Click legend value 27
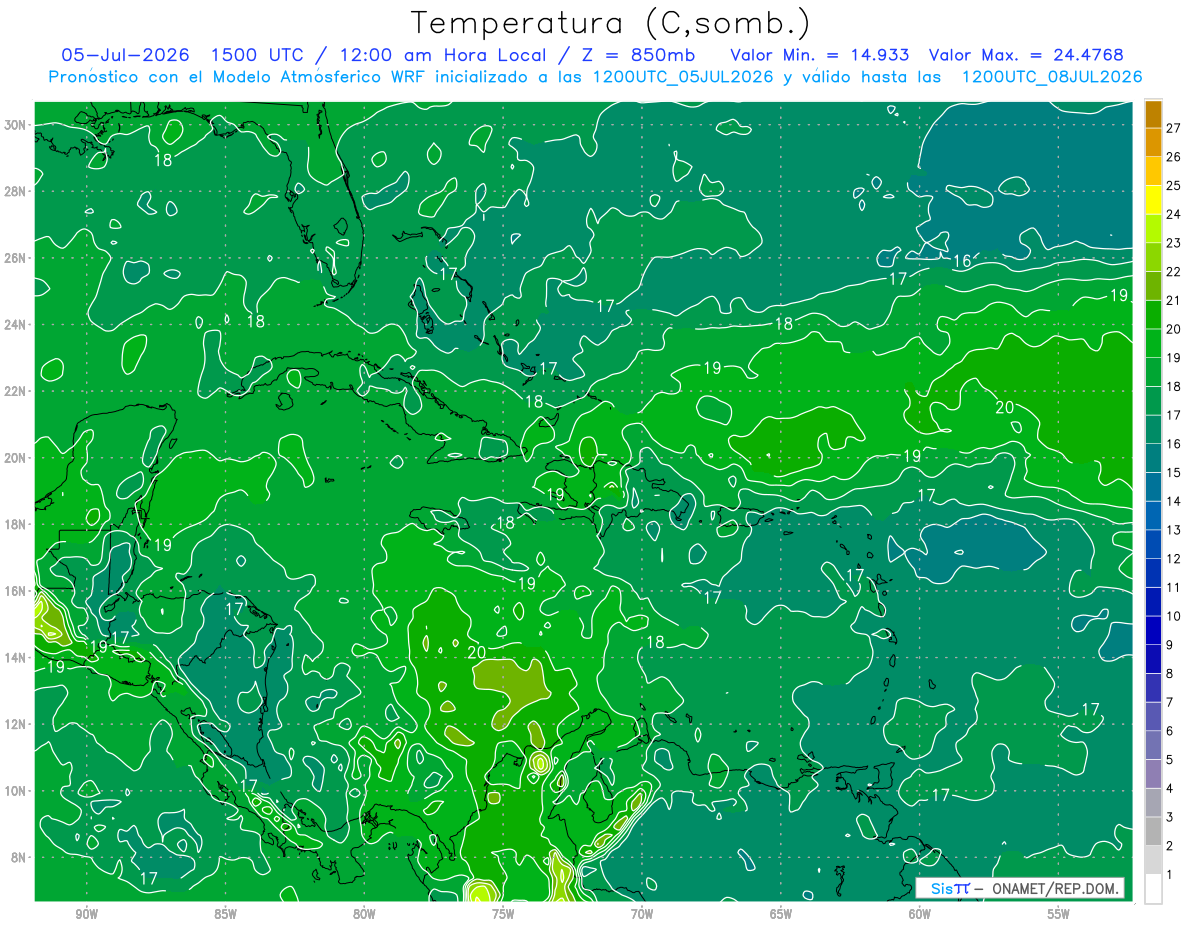 [1173, 127]
